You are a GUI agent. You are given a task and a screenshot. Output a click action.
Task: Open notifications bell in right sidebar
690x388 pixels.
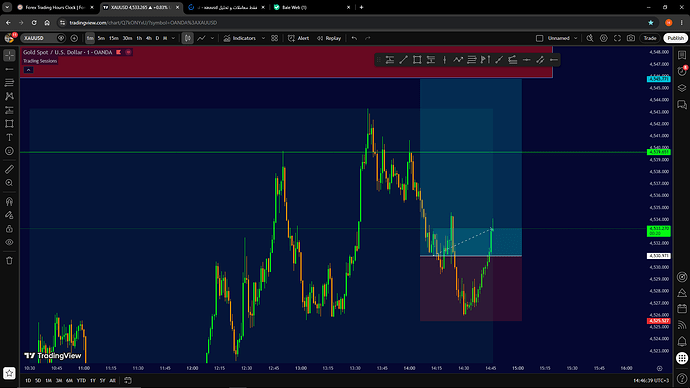pos(682,341)
